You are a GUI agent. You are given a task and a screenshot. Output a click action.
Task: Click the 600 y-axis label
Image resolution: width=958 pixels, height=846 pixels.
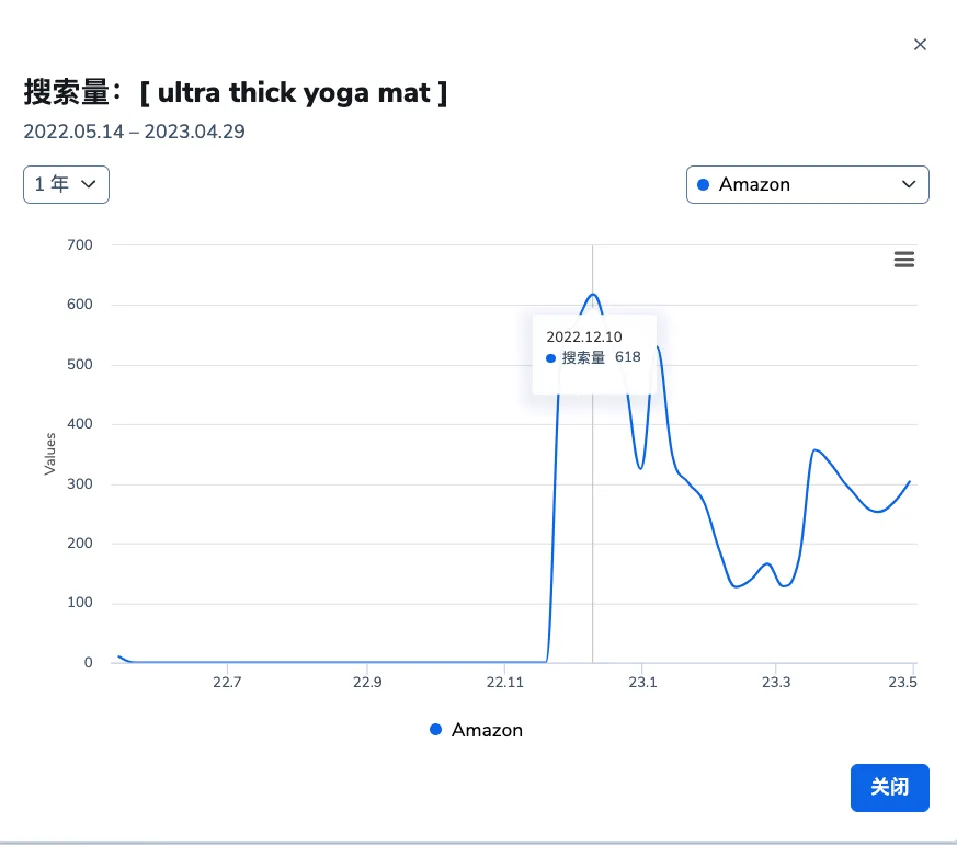79,304
